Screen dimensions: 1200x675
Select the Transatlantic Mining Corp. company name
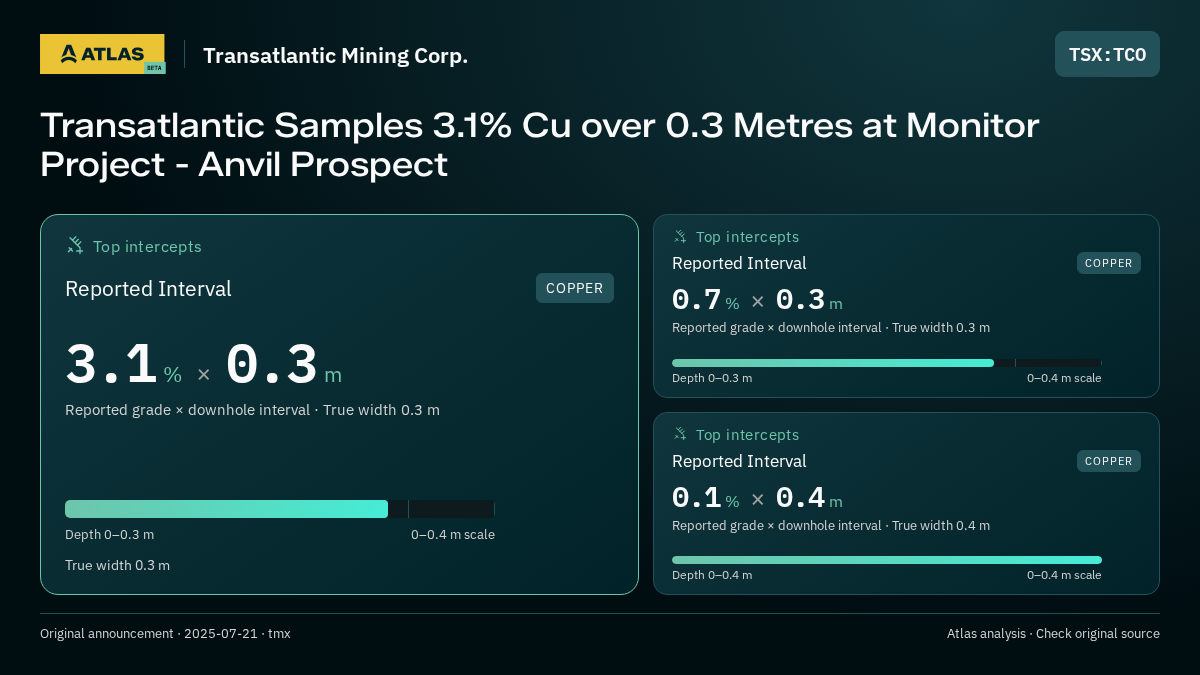coord(335,55)
